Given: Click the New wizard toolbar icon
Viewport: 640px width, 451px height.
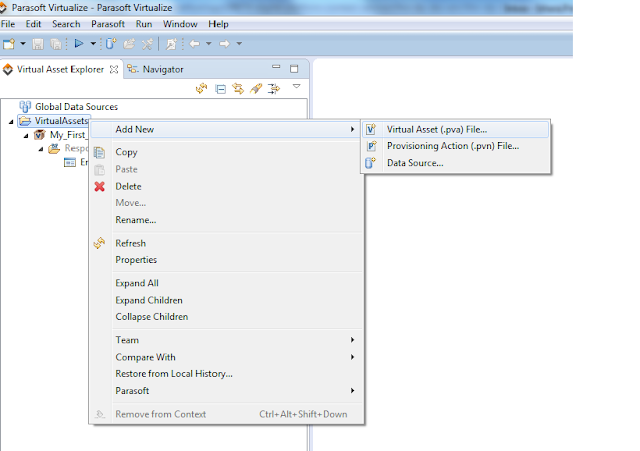Looking at the screenshot, I should coord(9,43).
